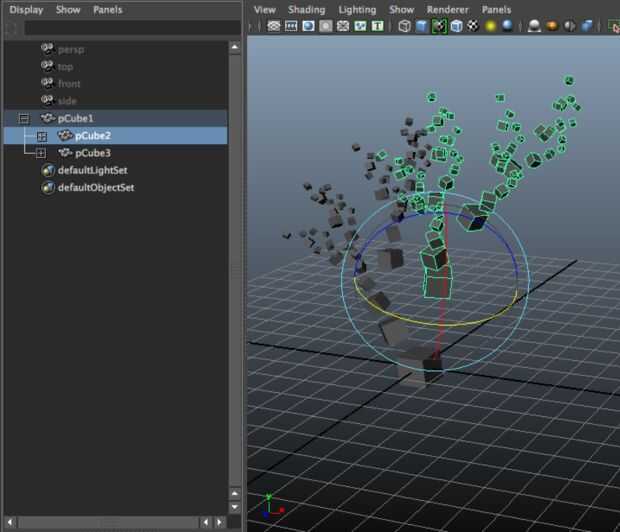Image resolution: width=620 pixels, height=532 pixels.
Task: Open the viewport View menu
Action: tap(265, 10)
